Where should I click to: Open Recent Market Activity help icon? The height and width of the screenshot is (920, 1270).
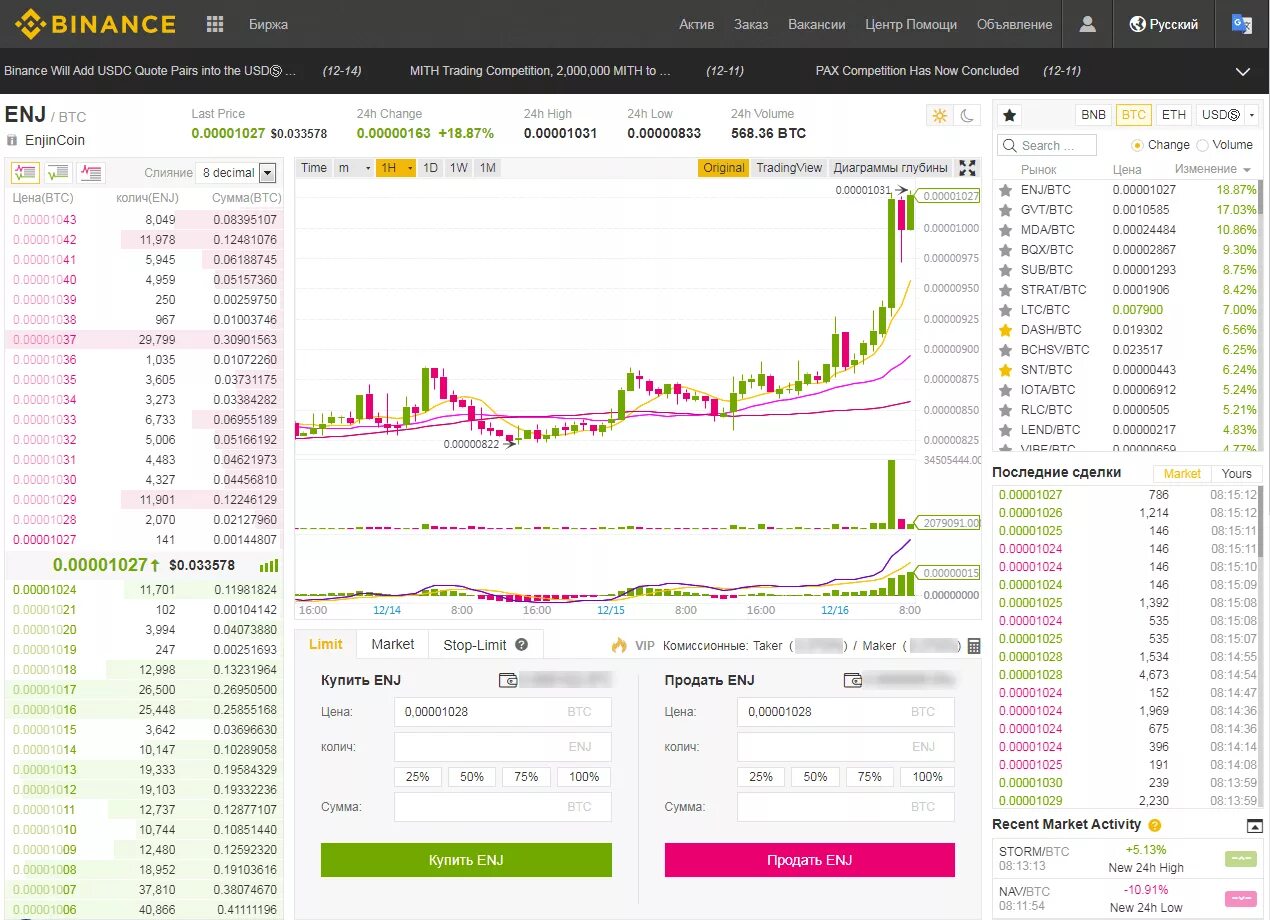pyautogui.click(x=1155, y=825)
